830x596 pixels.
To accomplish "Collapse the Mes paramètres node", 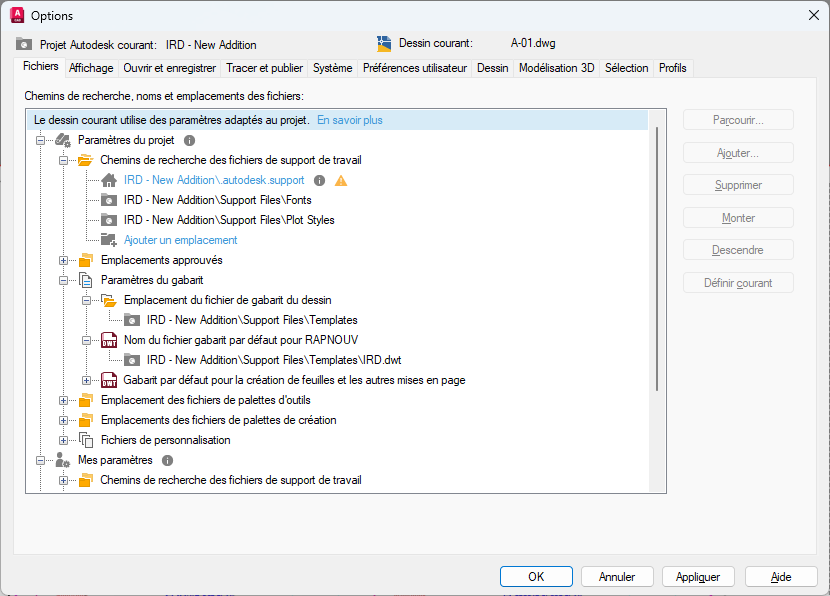I will 40,460.
